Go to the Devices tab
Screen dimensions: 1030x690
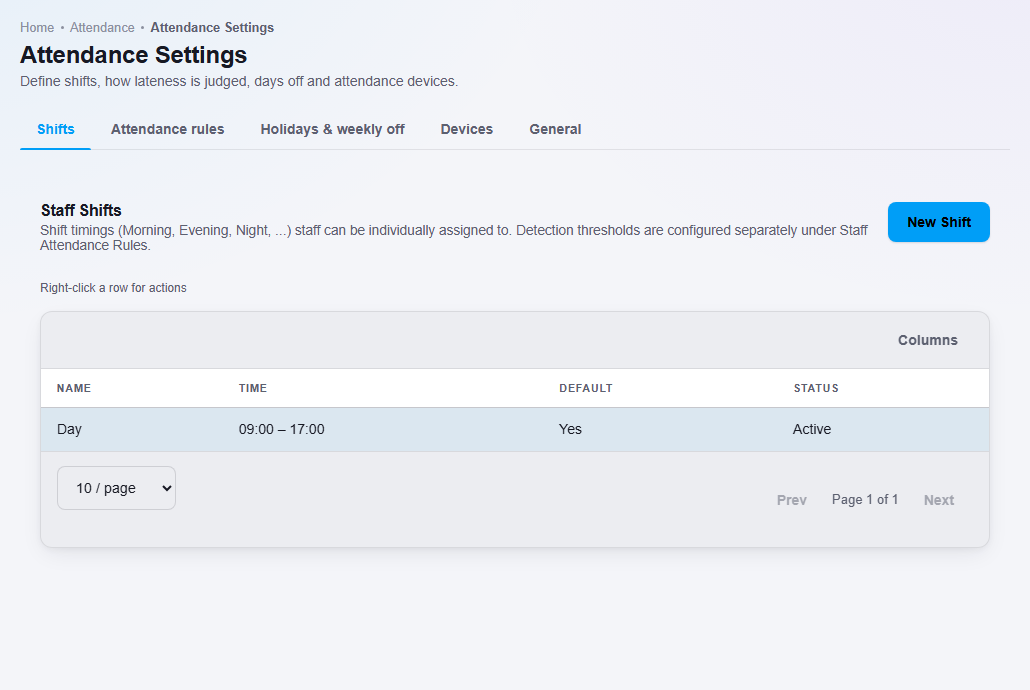466,129
